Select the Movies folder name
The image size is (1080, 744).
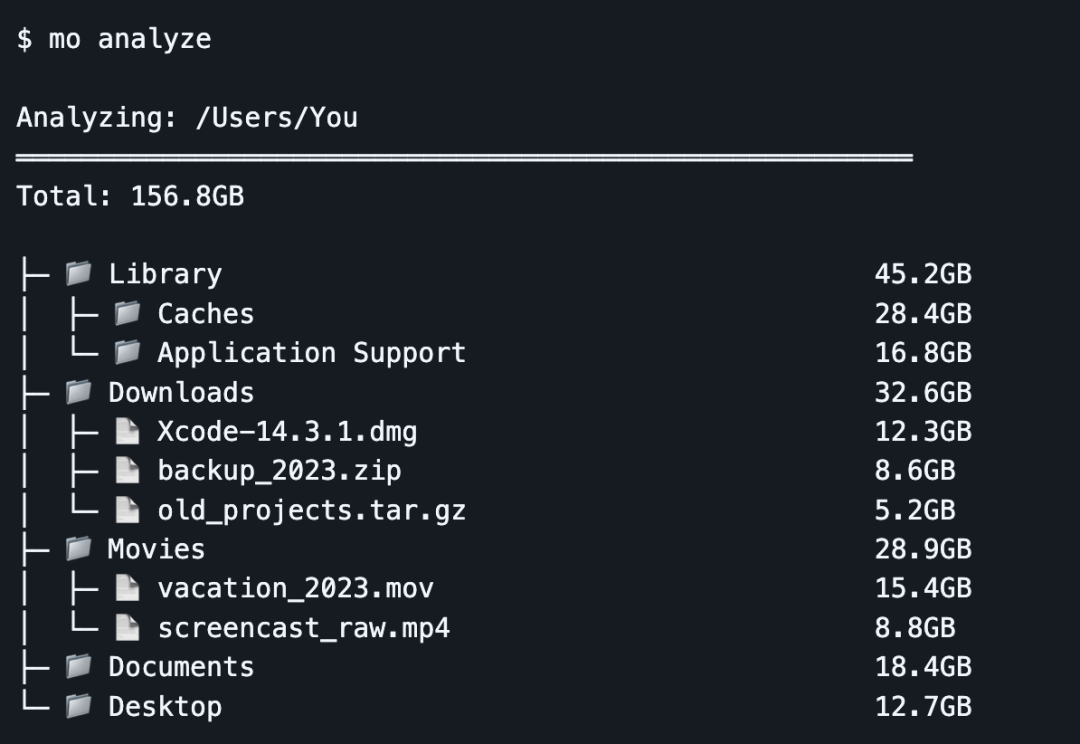pos(156,549)
